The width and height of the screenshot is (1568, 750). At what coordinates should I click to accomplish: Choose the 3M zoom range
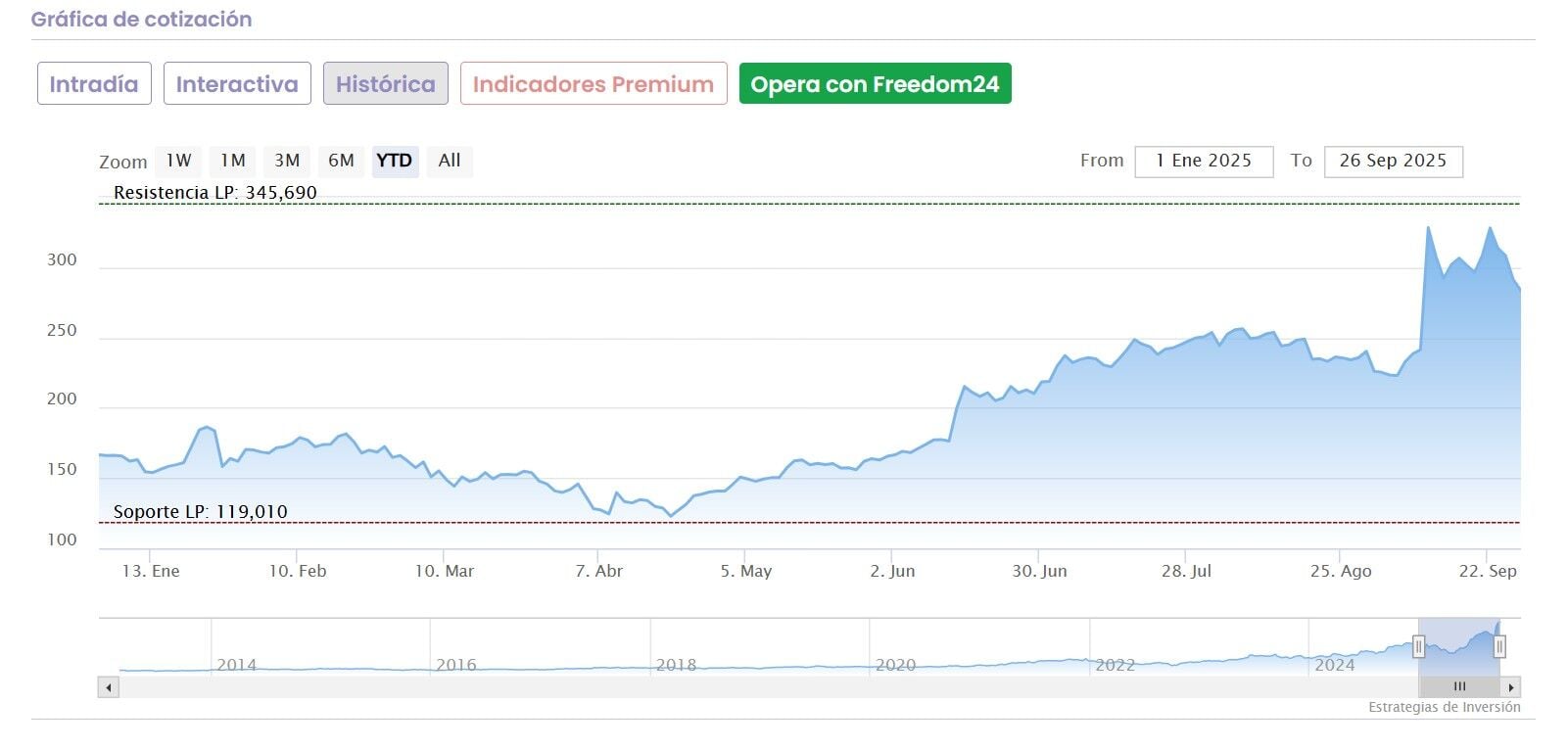[287, 161]
